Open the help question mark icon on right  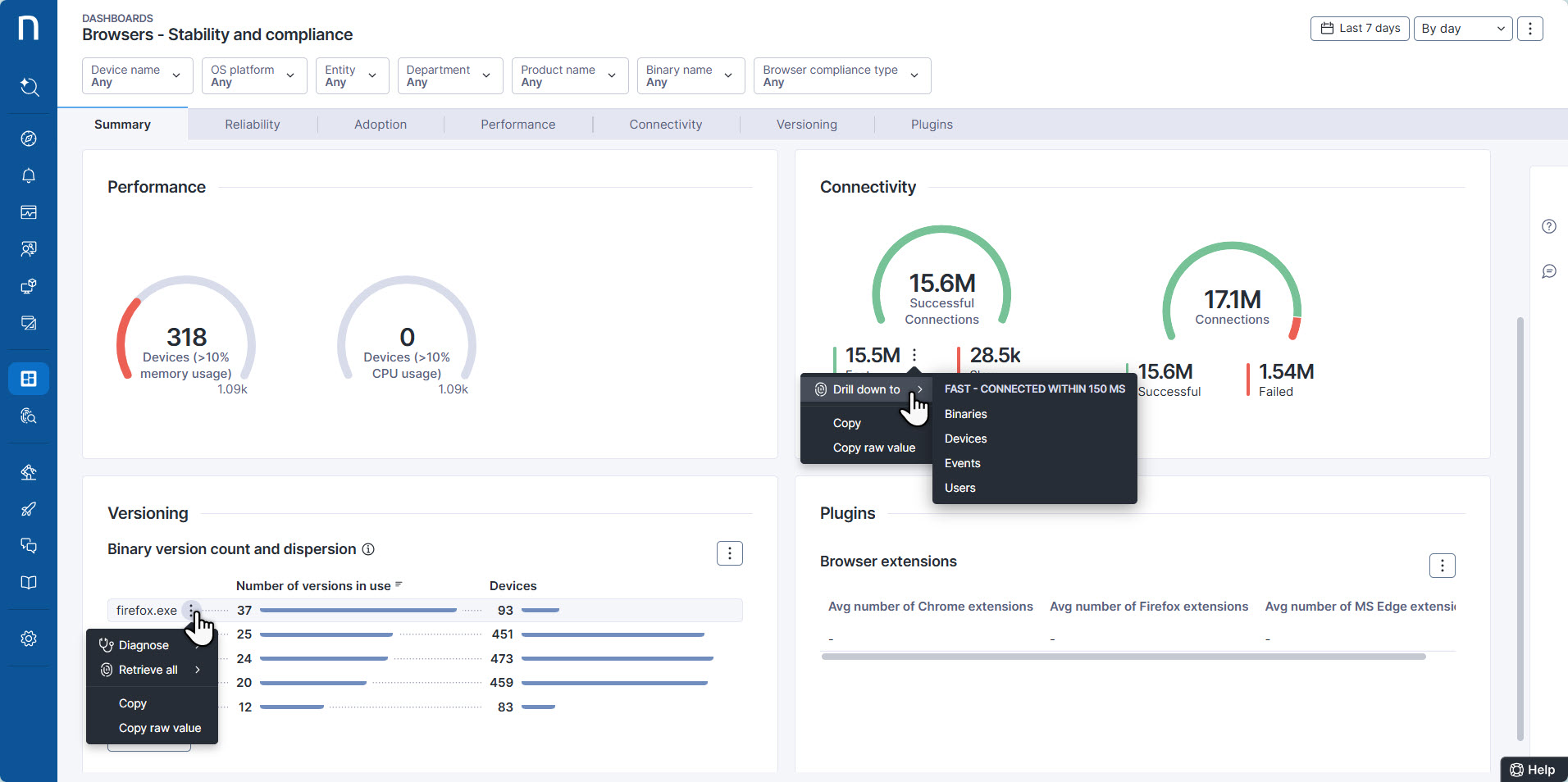pos(1549,226)
